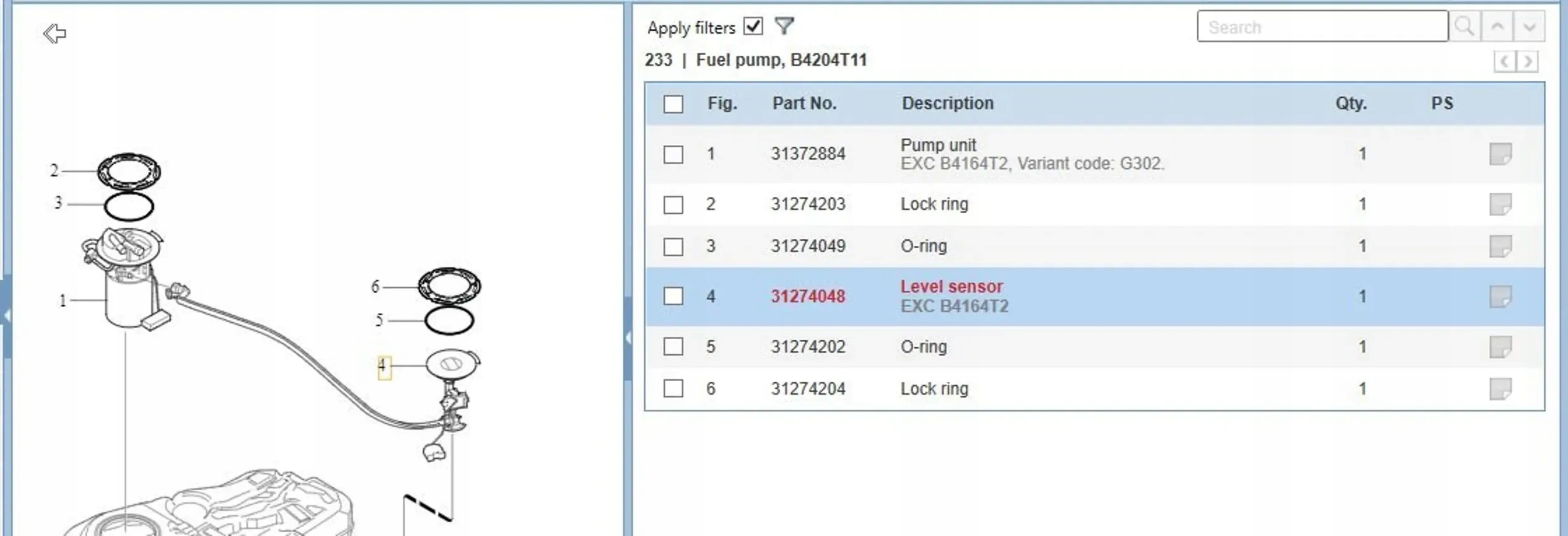Select callout 2 in the diagram
Image resolution: width=1568 pixels, height=536 pixels.
[55, 171]
